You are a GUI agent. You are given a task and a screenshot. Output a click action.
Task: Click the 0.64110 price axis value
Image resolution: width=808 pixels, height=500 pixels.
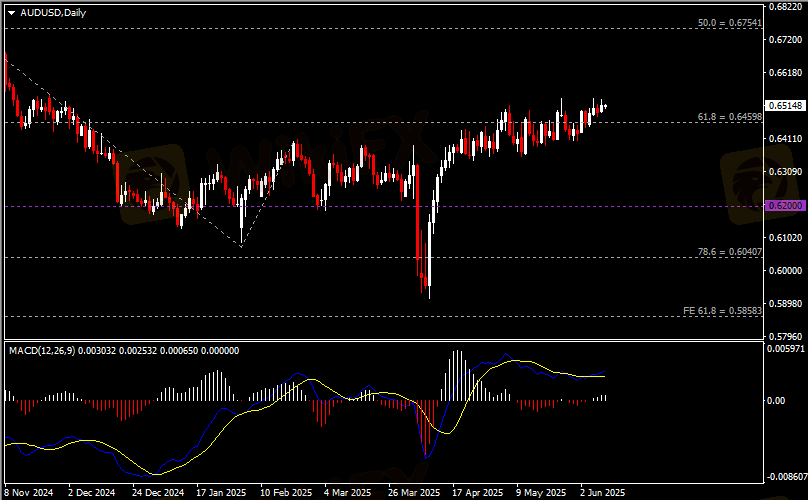point(785,139)
